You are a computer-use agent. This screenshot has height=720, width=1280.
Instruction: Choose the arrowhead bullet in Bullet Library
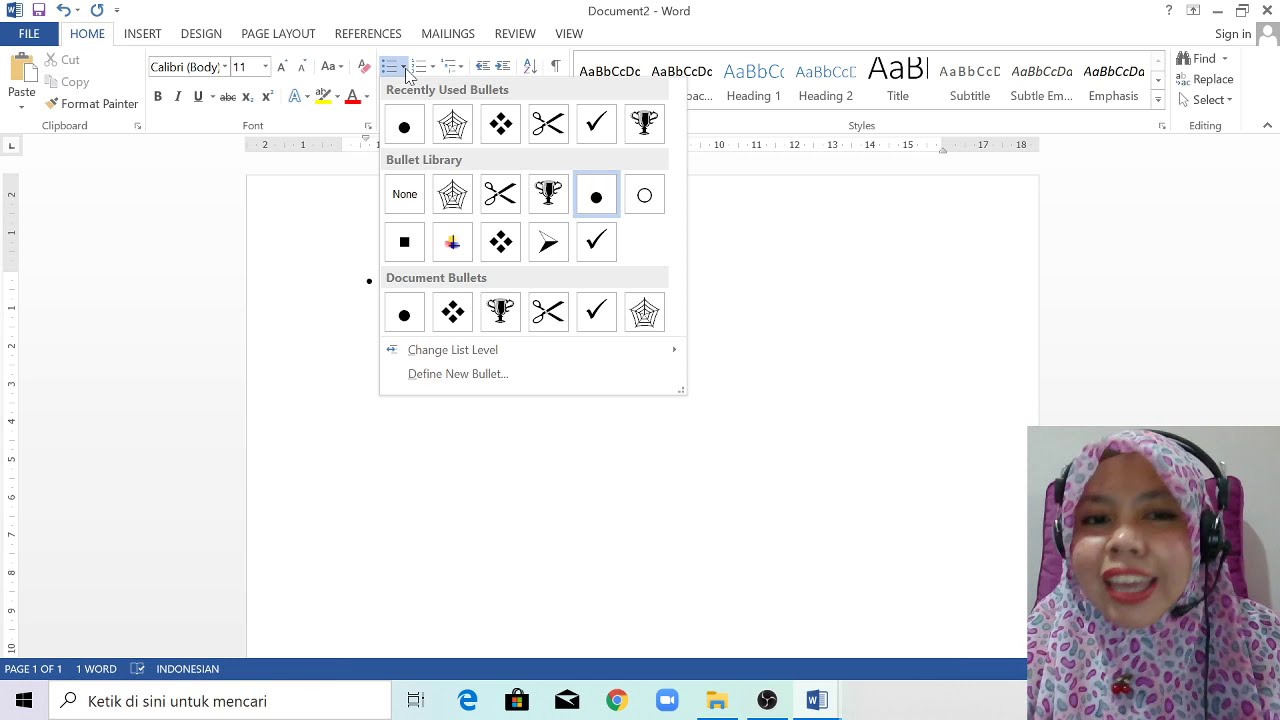pos(548,242)
